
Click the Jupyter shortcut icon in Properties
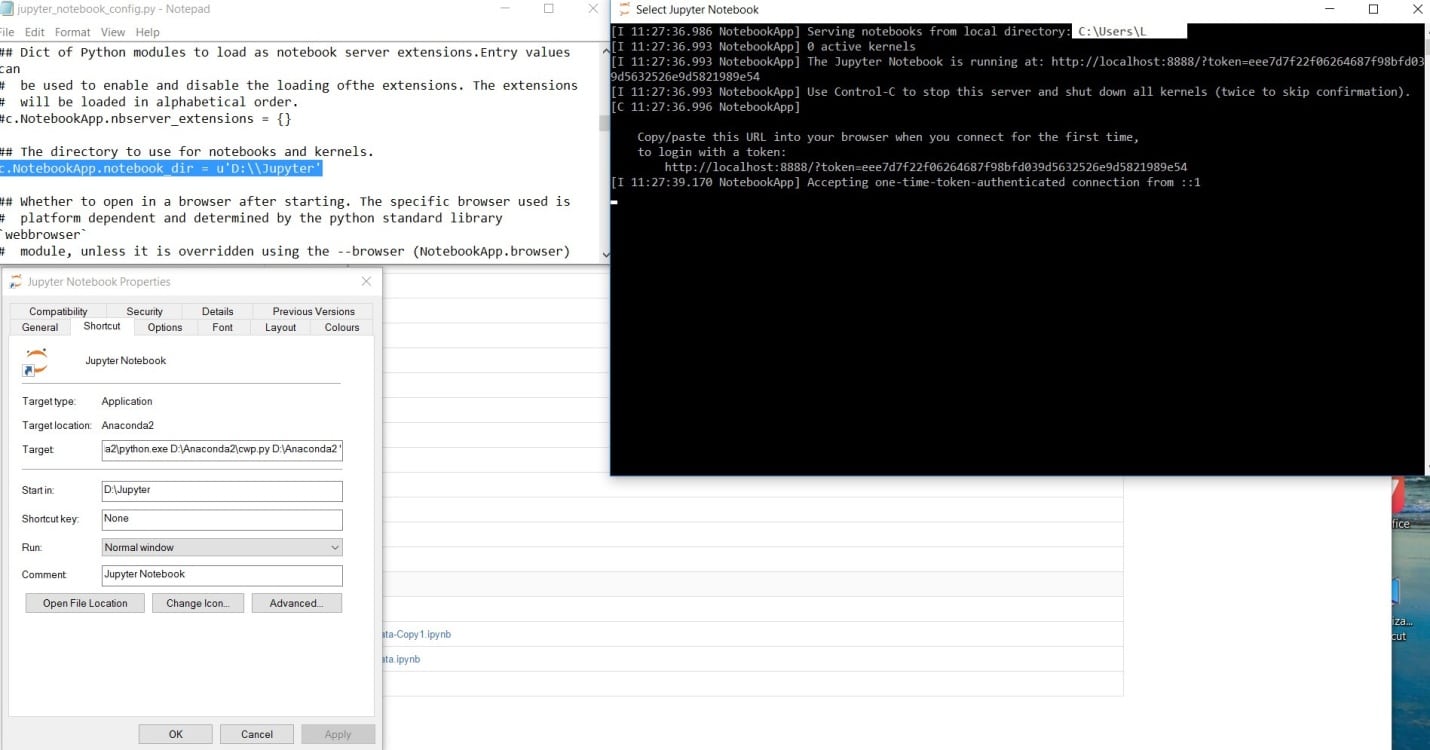click(35, 363)
